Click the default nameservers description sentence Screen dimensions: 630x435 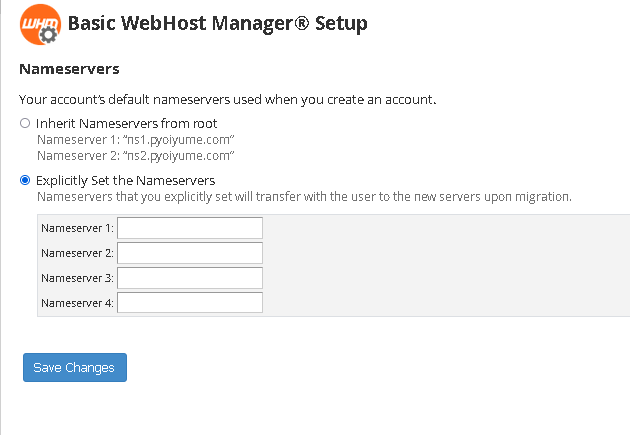tap(228, 100)
